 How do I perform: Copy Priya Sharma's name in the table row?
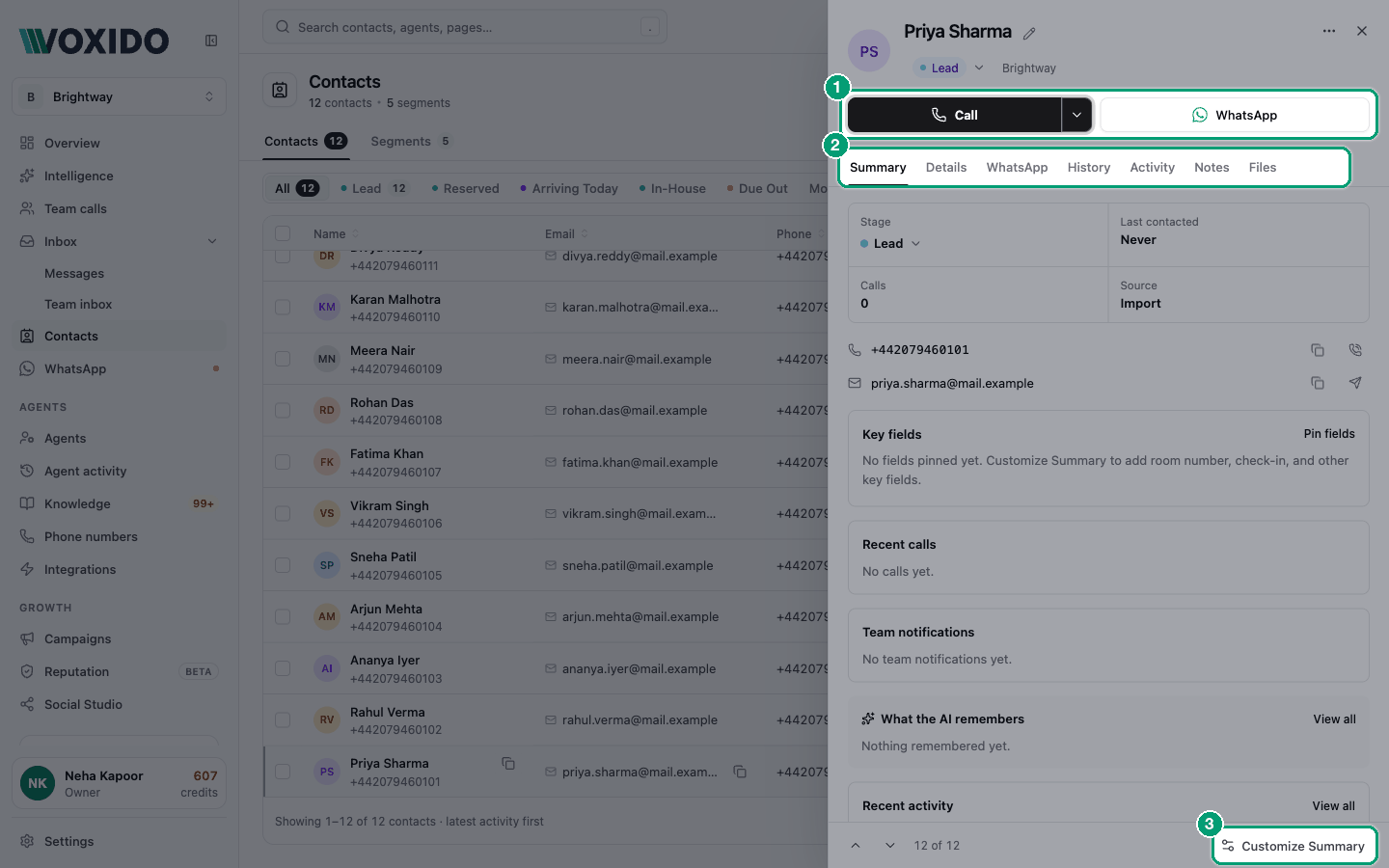(x=508, y=764)
